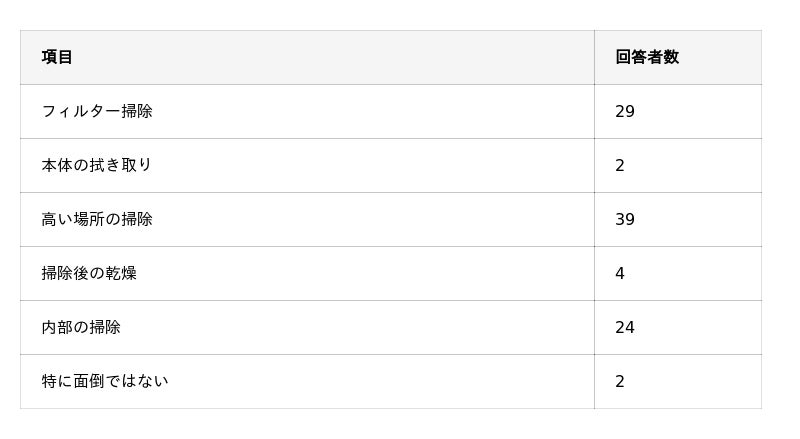
Task: Click the value 39 for 高い場所の掃除
Action: click(624, 220)
